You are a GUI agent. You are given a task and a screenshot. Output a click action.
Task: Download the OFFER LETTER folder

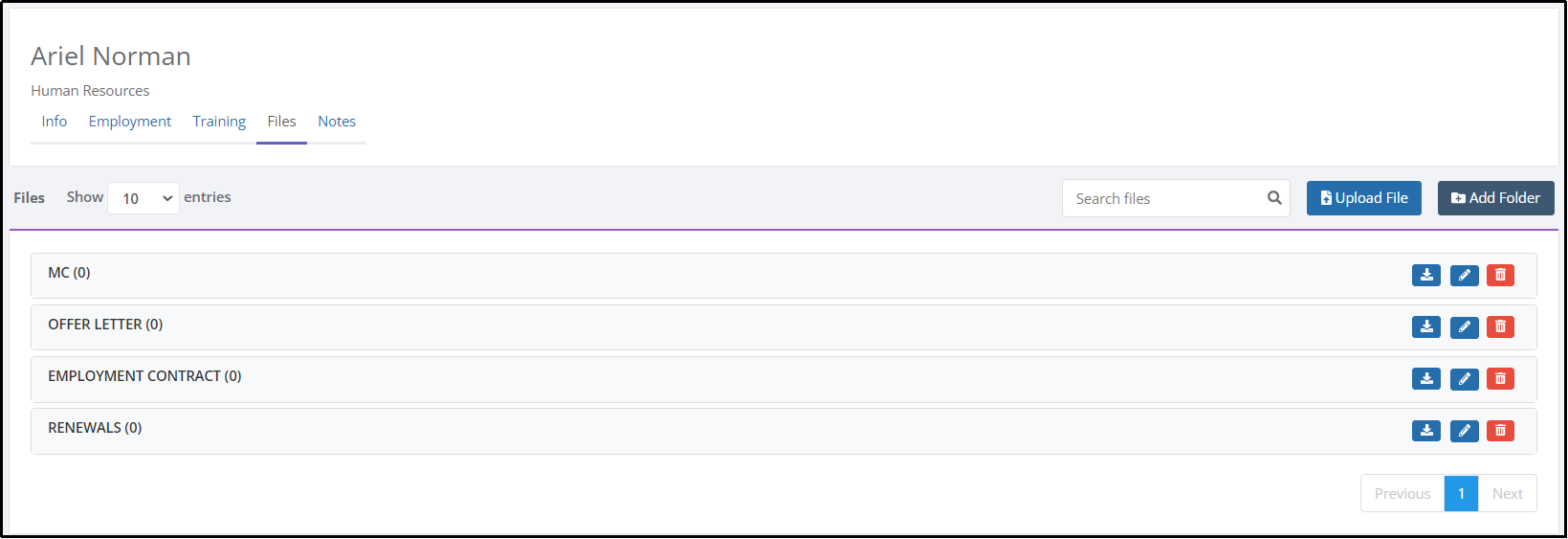(x=1426, y=326)
